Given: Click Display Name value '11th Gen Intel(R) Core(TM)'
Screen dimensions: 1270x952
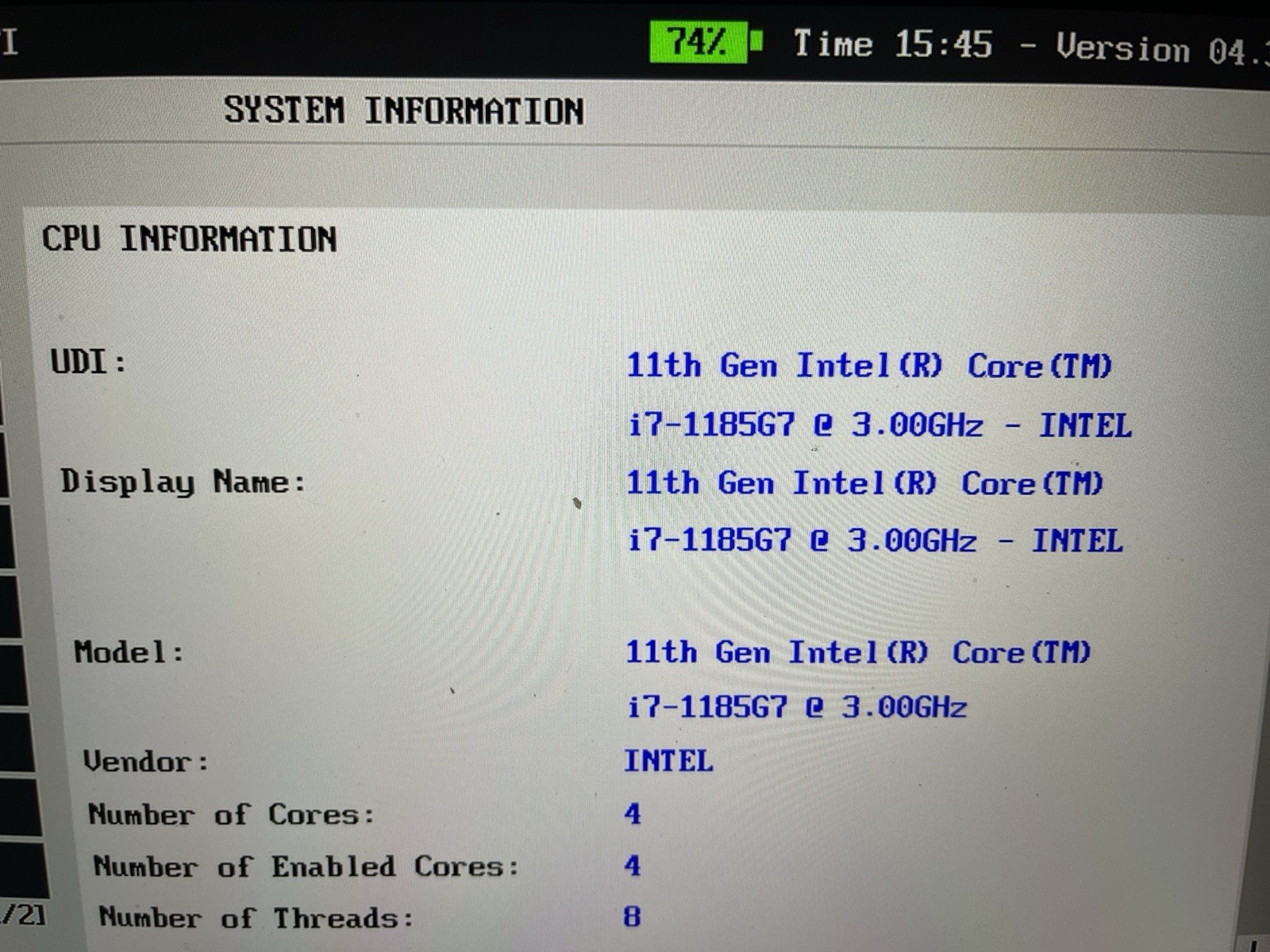Looking at the screenshot, I should [x=864, y=483].
